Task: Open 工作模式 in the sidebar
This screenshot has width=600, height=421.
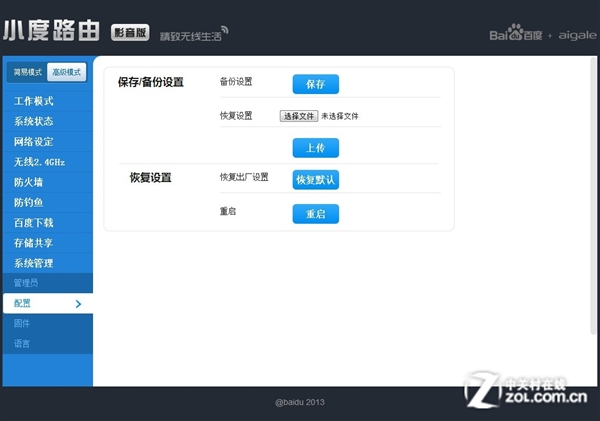Action: pyautogui.click(x=47, y=101)
